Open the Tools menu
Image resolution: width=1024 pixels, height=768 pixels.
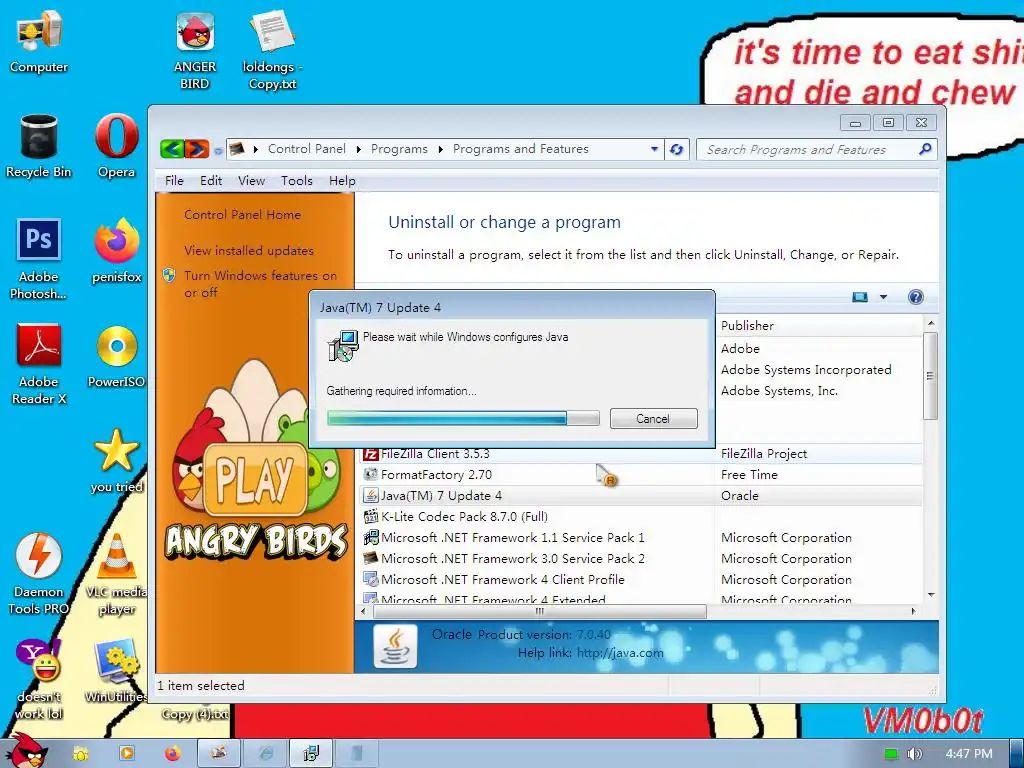296,181
